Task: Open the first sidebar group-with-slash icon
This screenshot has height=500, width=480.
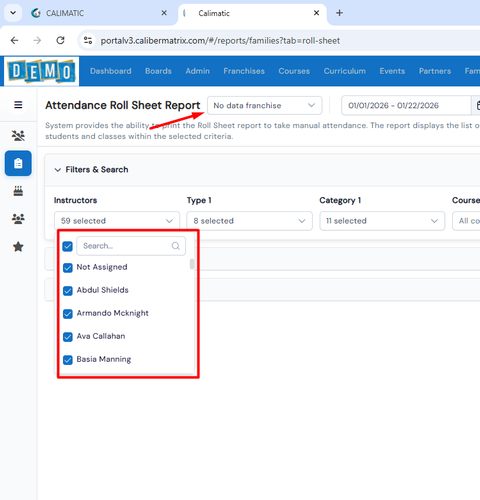Action: [x=18, y=136]
